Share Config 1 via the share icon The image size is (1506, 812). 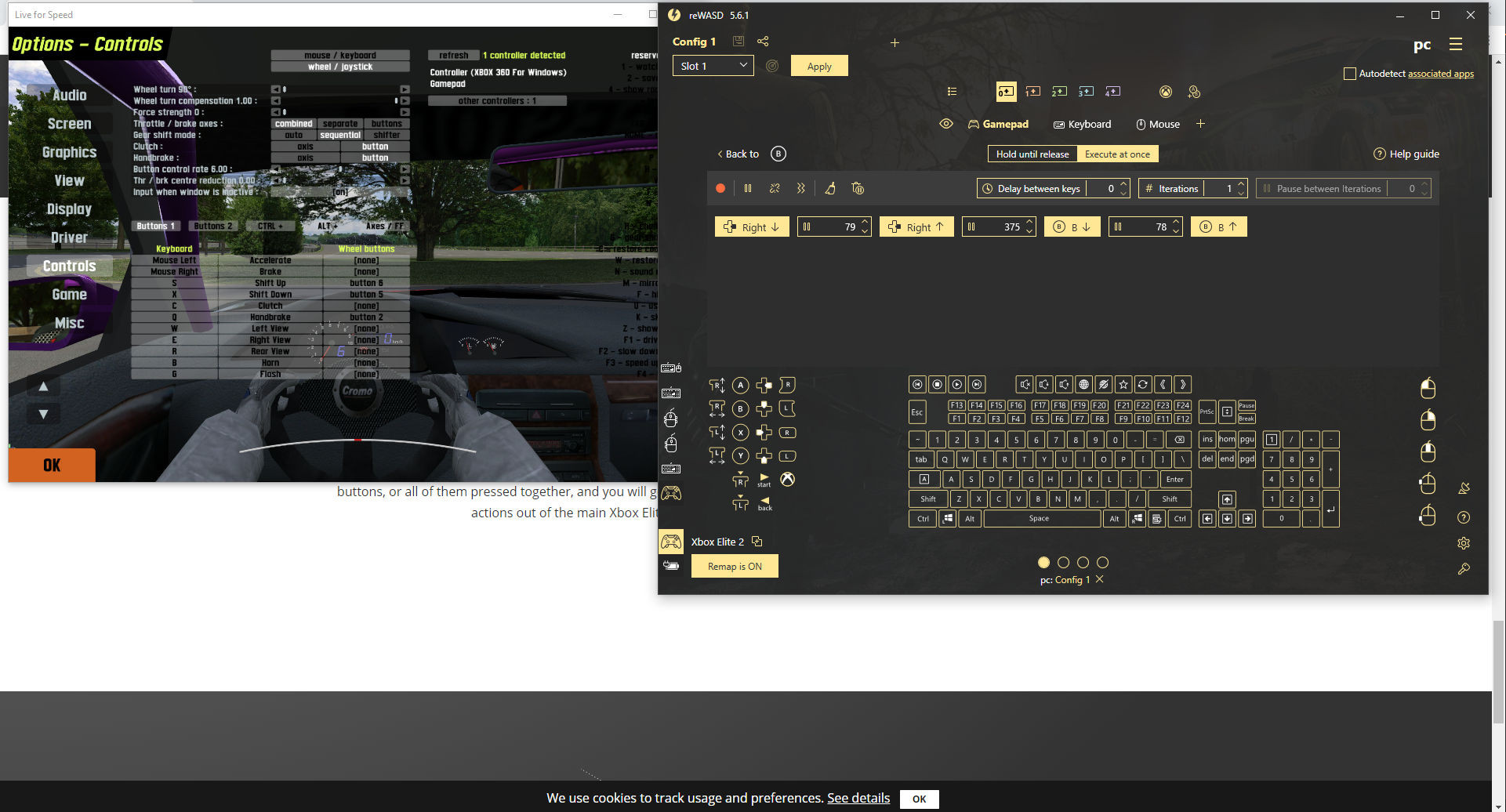(763, 42)
